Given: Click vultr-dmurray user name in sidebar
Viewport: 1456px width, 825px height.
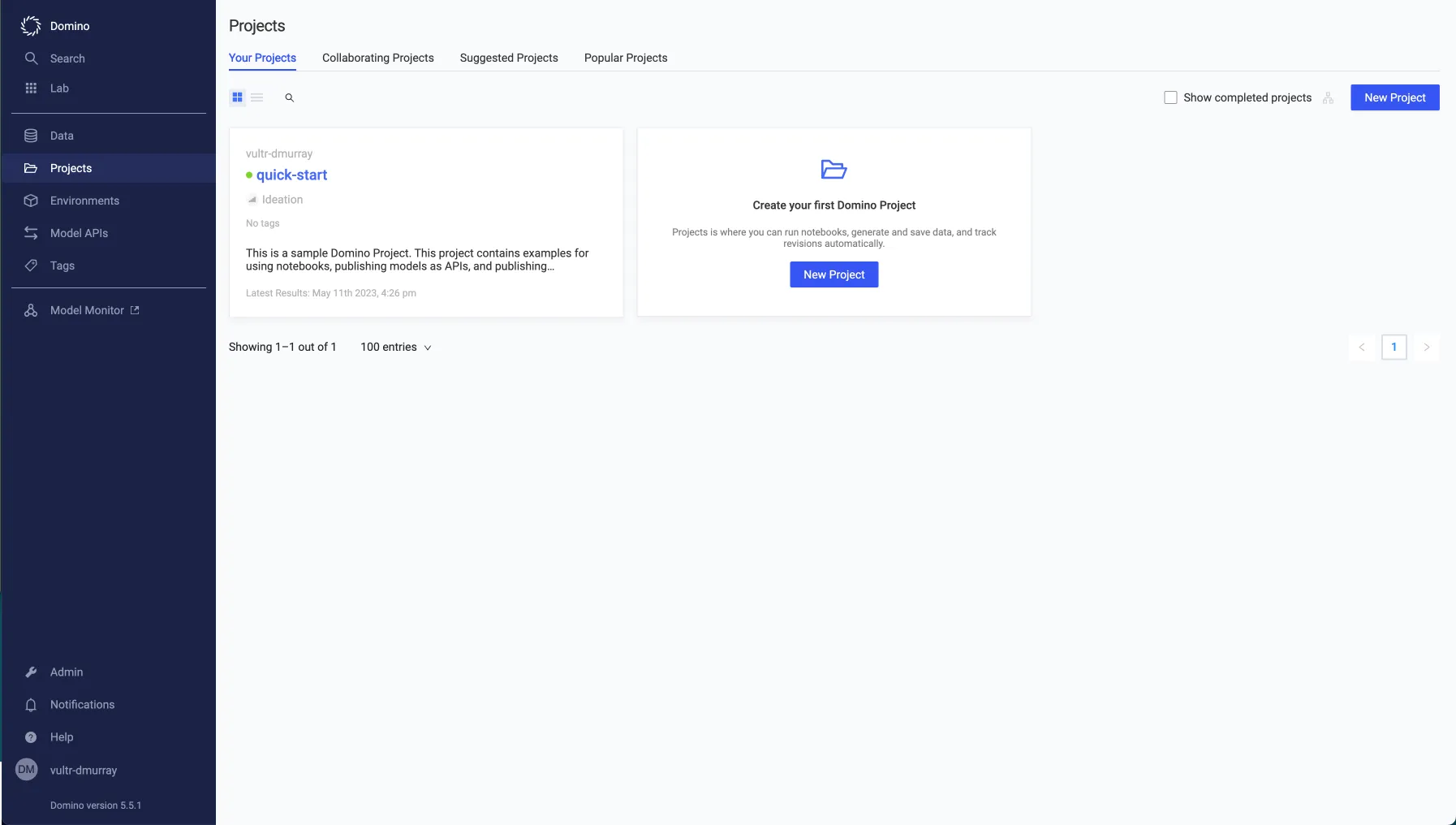Looking at the screenshot, I should (84, 770).
